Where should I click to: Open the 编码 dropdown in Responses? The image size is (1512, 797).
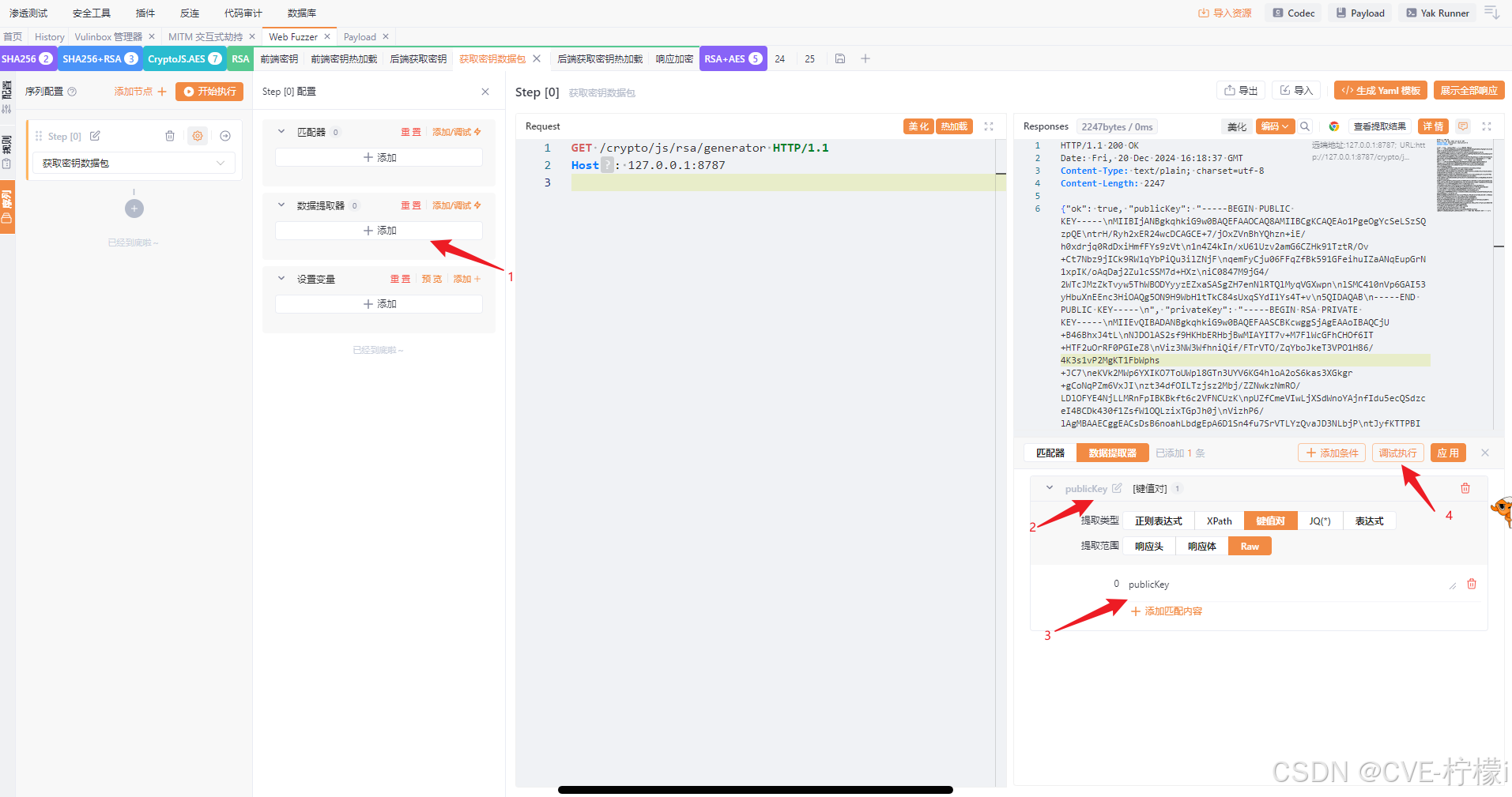pos(1274,126)
